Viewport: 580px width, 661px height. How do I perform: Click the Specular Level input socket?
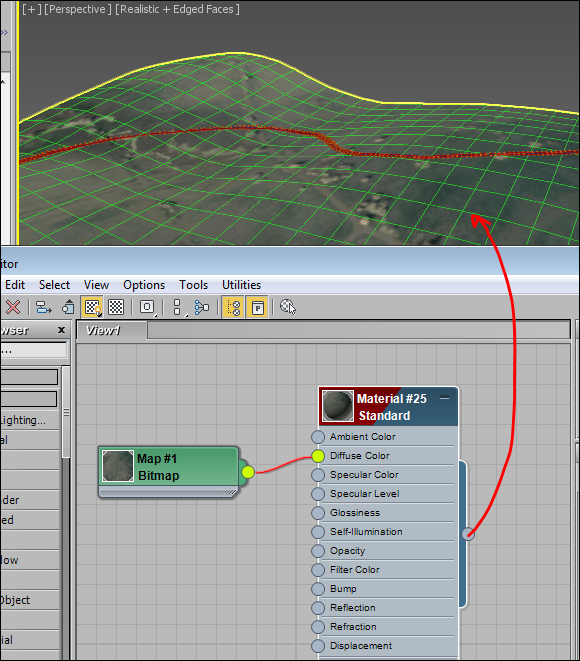(x=318, y=494)
